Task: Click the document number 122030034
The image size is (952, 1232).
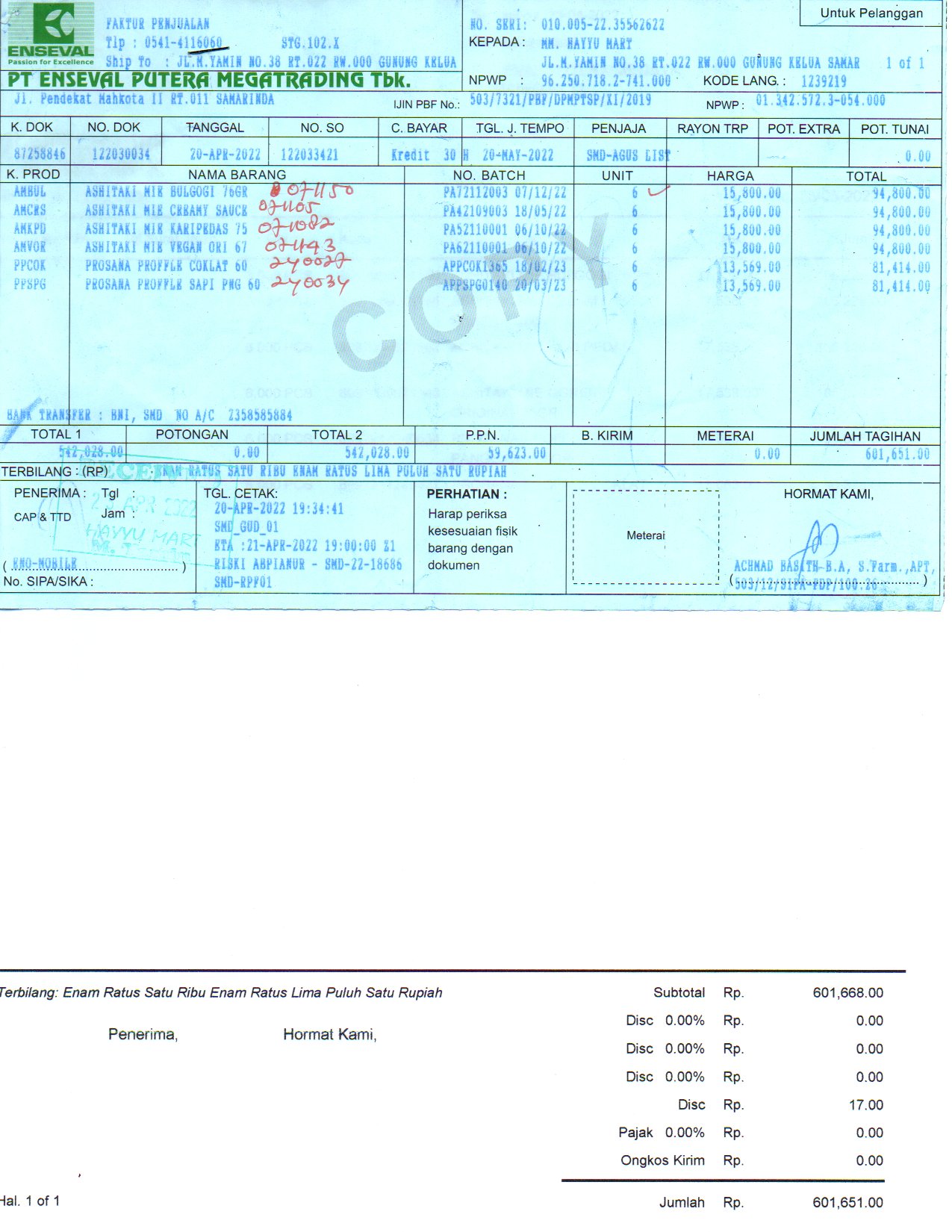Action: pos(120,155)
